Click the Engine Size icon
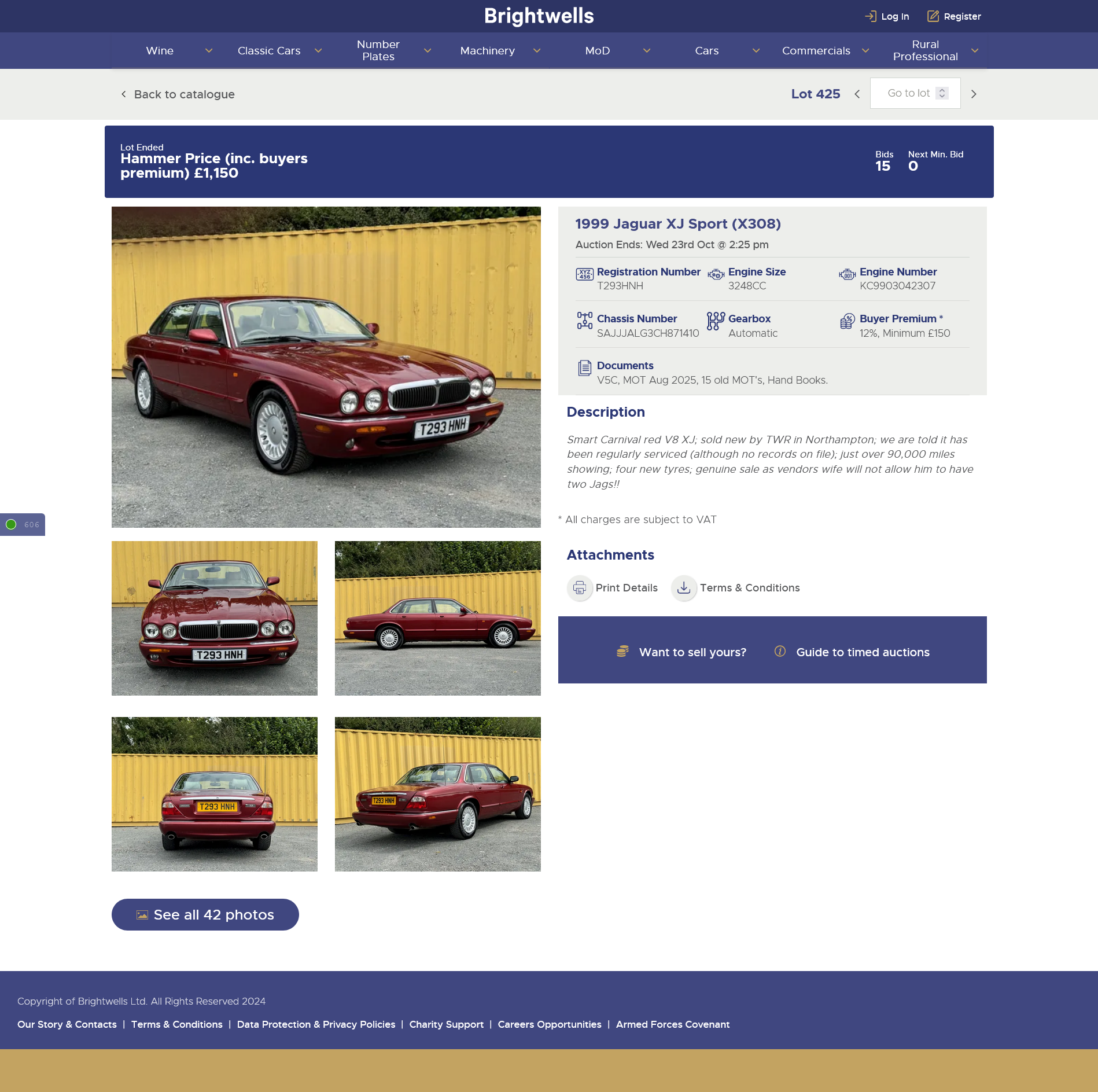This screenshot has width=1098, height=1092. point(716,274)
